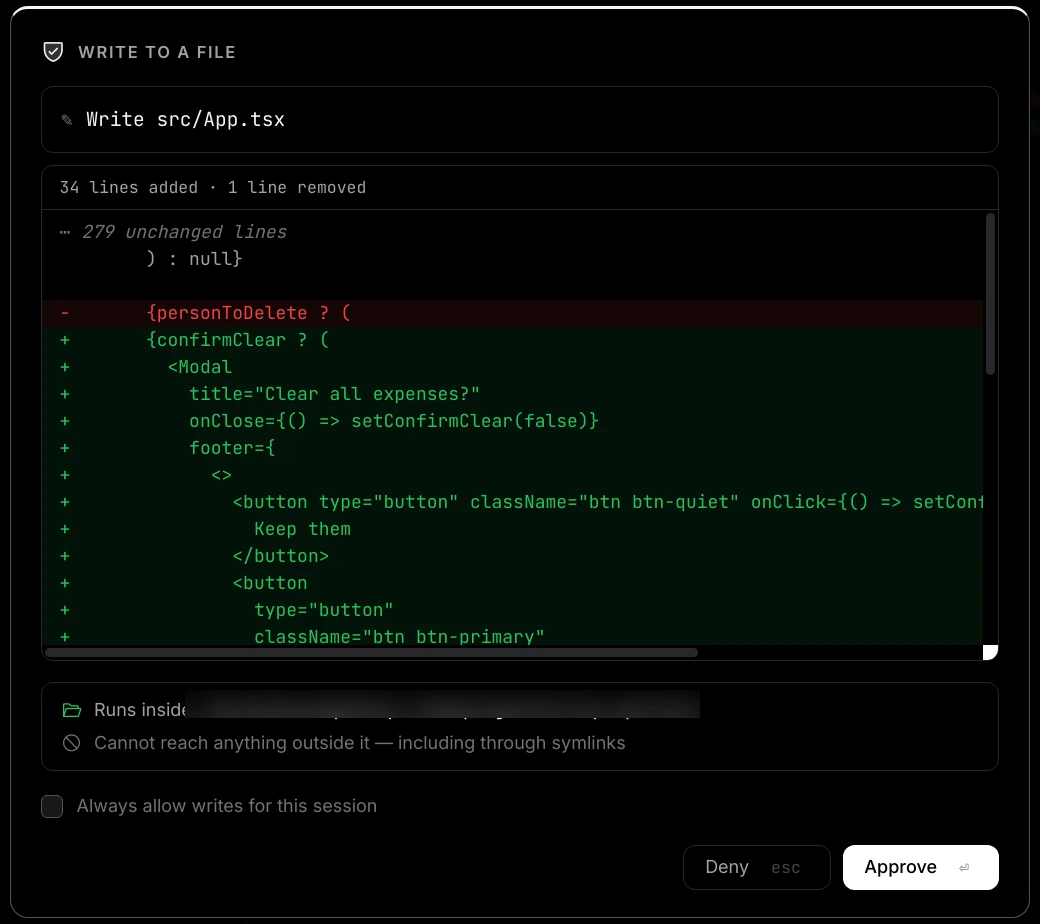Click the line onClose setConfirmClear(false)
The height and width of the screenshot is (924, 1040).
(x=513, y=421)
